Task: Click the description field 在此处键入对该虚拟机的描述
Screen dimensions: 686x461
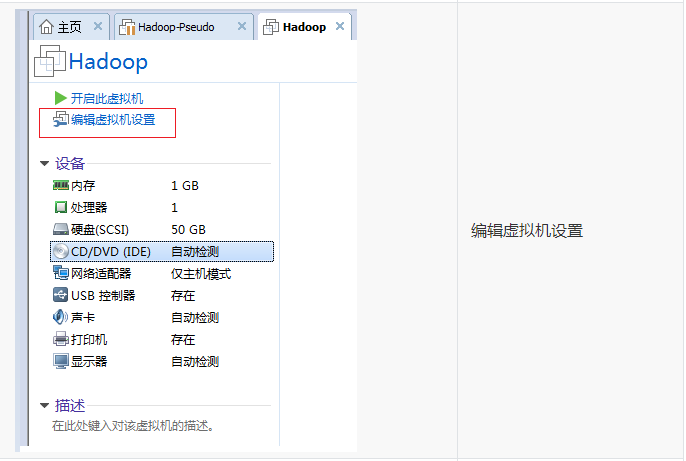Action: (133, 426)
